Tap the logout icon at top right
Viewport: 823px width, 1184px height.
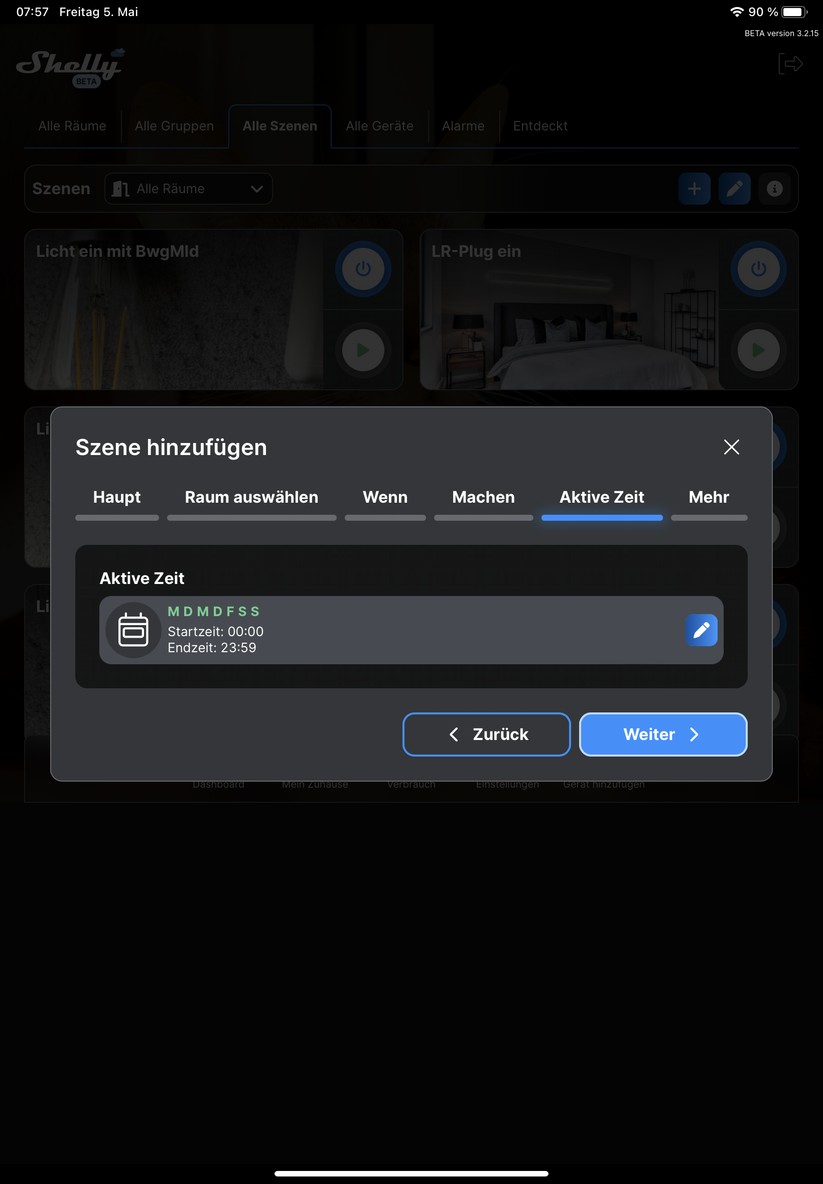coord(790,64)
